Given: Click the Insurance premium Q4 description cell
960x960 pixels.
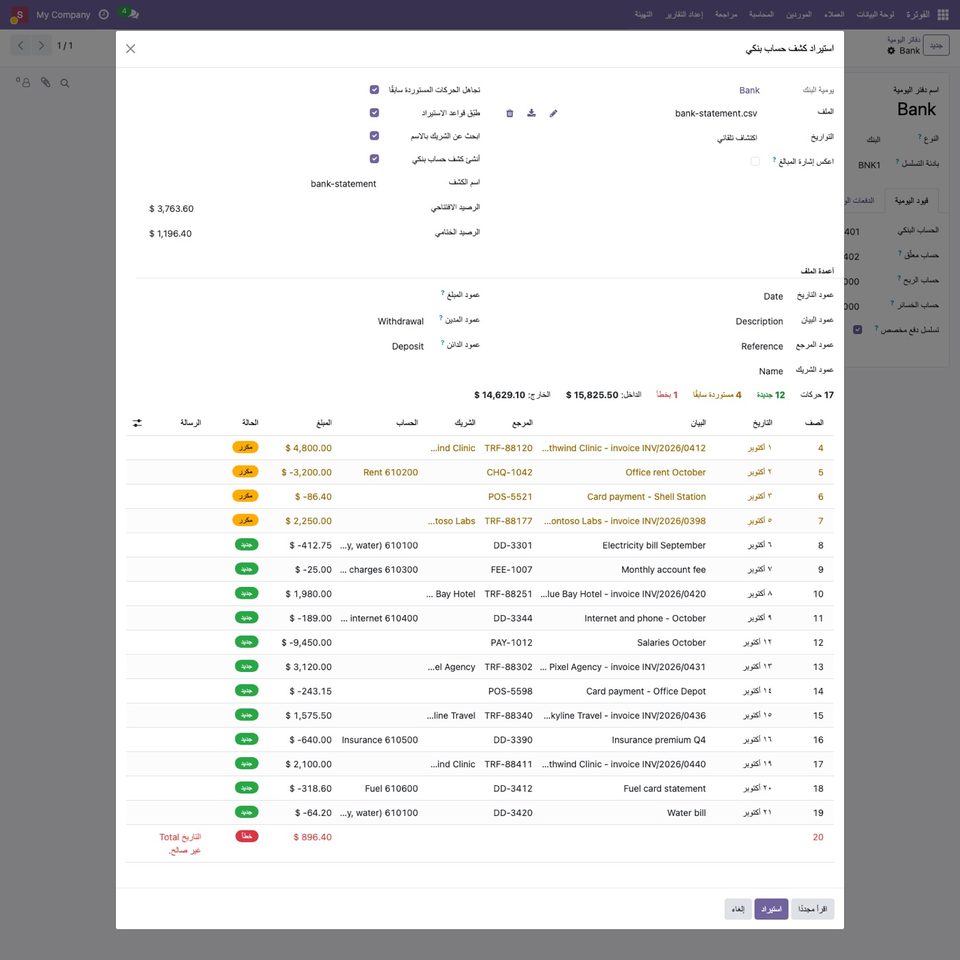Looking at the screenshot, I should [x=658, y=740].
